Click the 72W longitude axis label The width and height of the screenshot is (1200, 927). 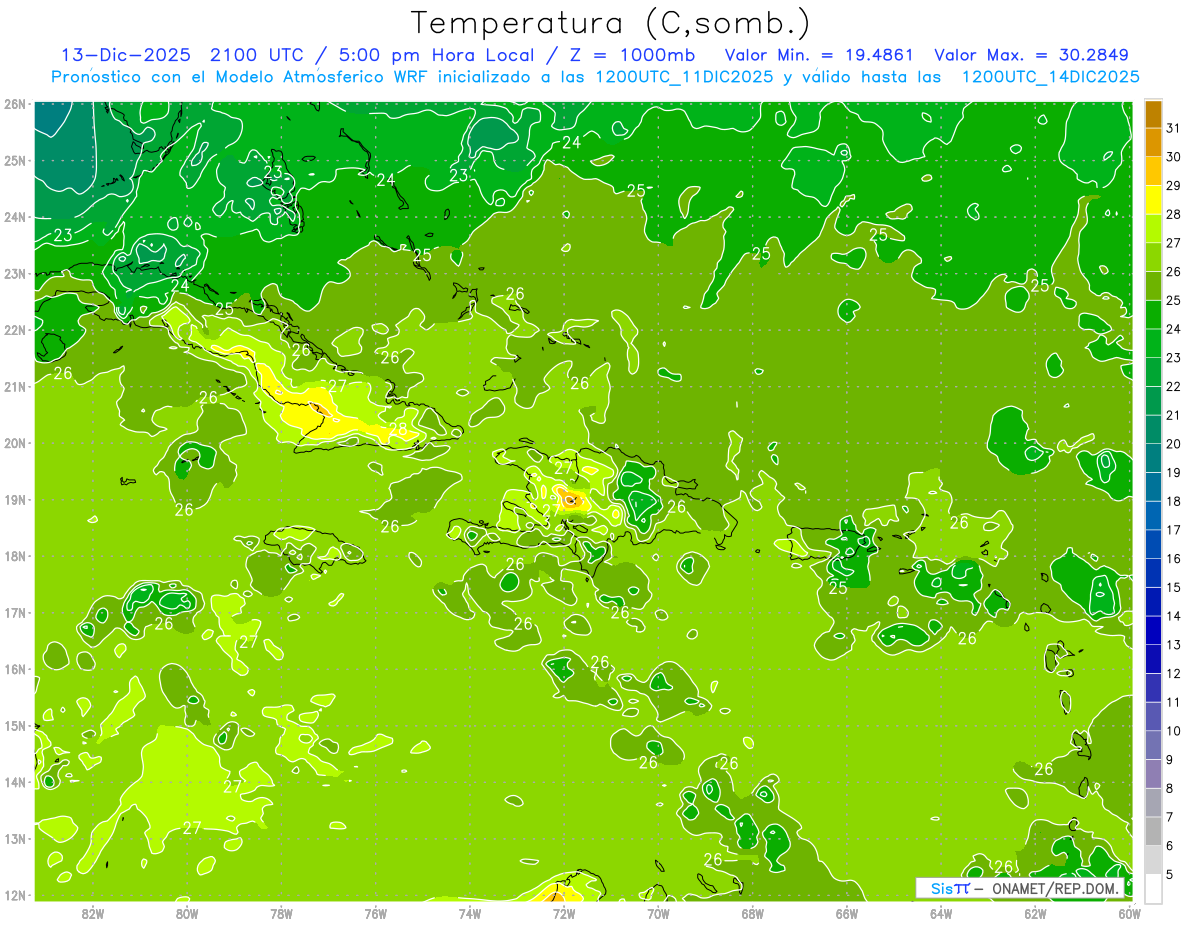point(564,913)
